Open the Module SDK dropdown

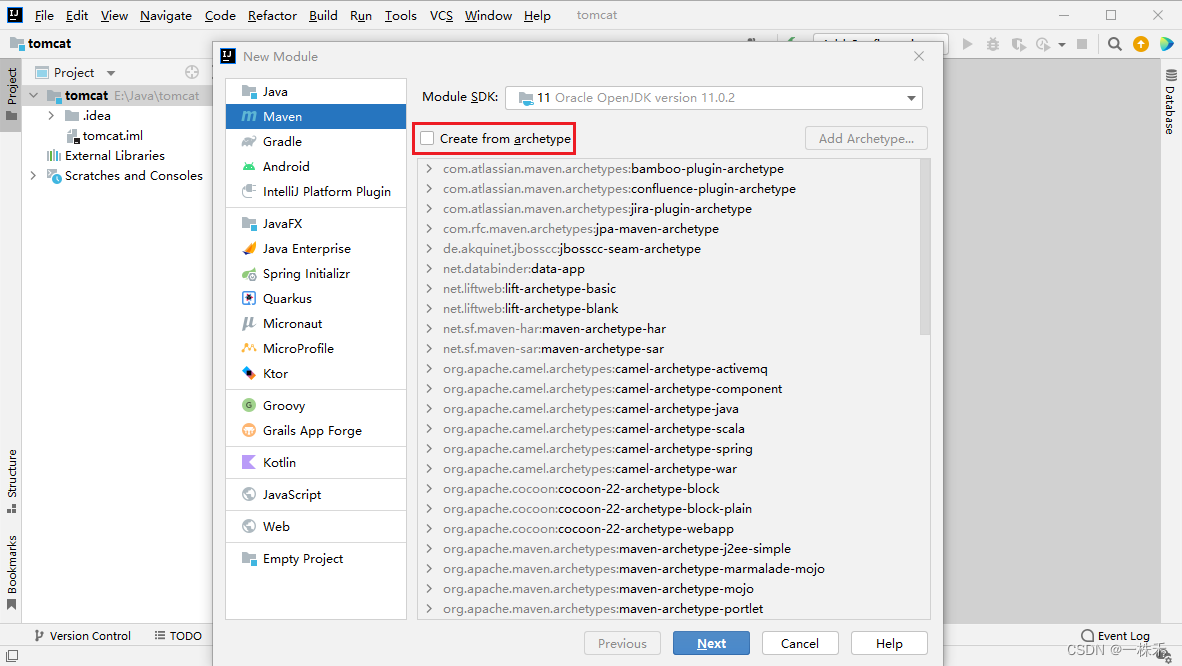pos(713,97)
